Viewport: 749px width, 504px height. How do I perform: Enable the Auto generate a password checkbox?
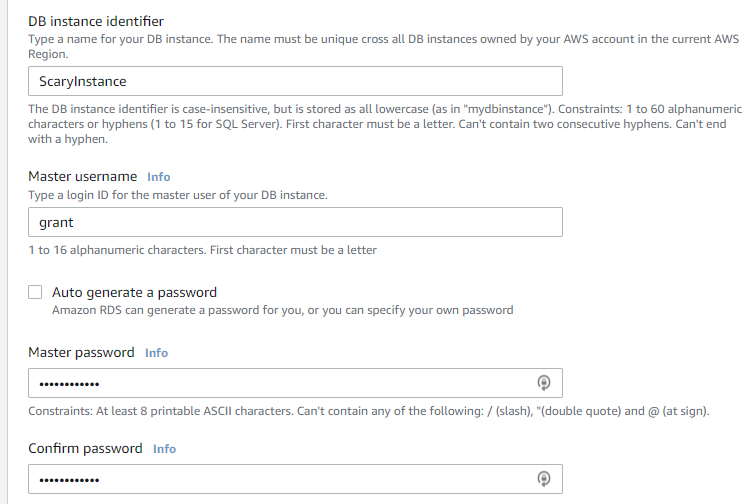click(x=35, y=292)
